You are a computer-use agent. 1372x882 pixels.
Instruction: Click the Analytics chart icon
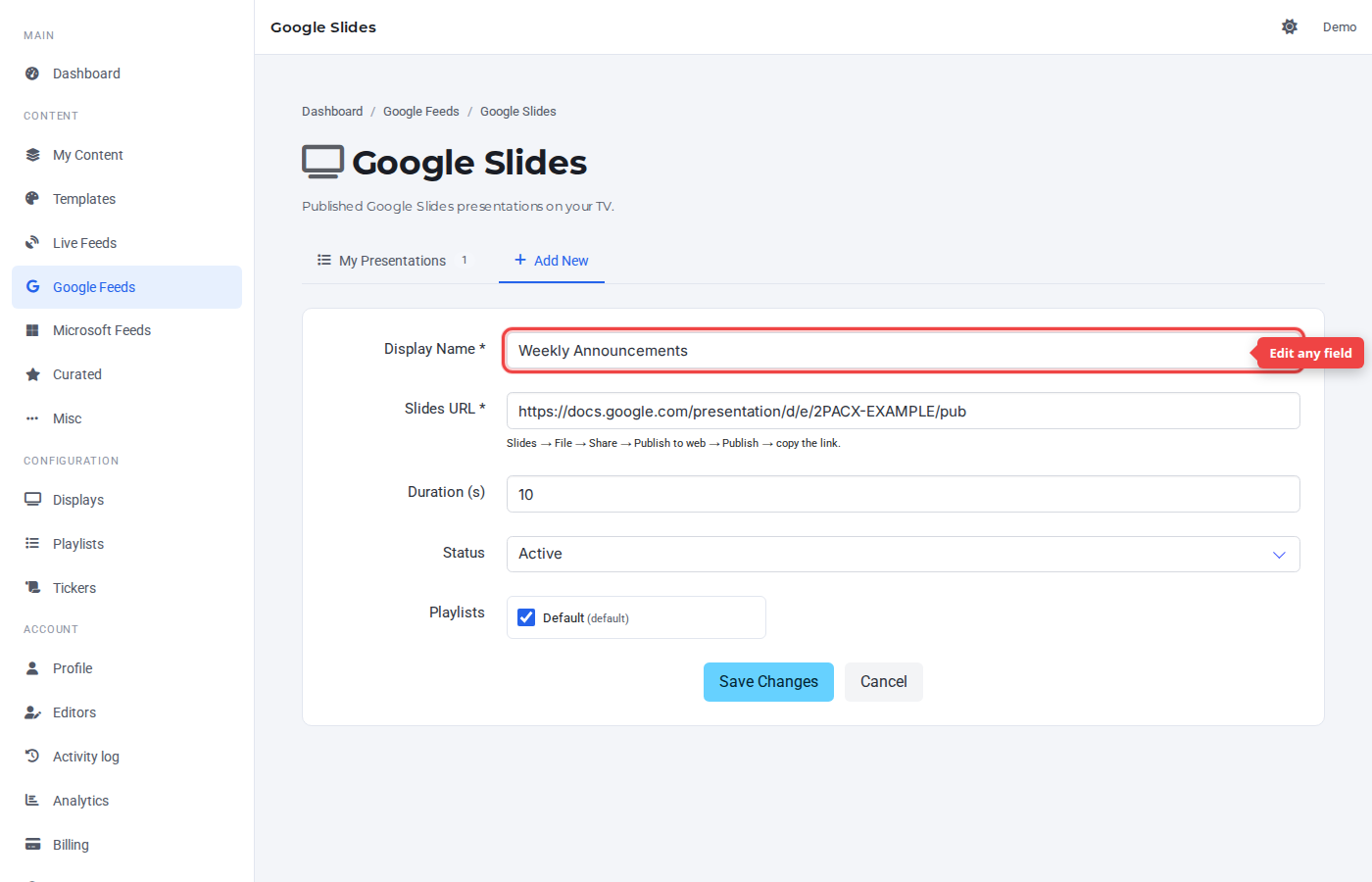click(32, 801)
